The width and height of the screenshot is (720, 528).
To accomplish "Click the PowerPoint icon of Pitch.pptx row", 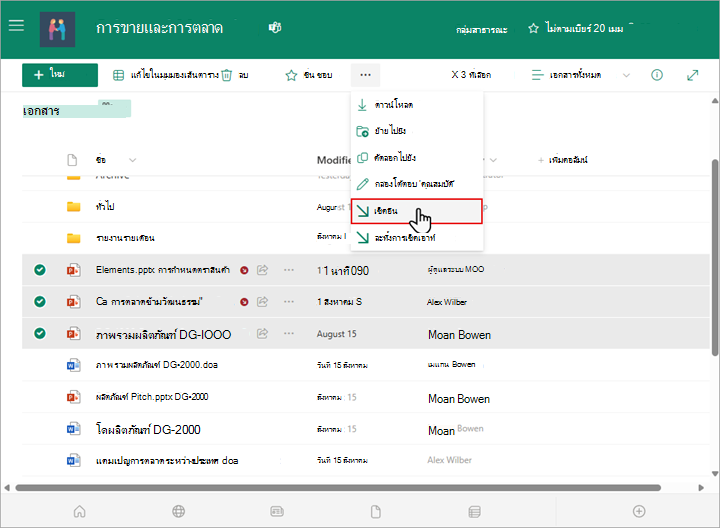I will (x=73, y=397).
